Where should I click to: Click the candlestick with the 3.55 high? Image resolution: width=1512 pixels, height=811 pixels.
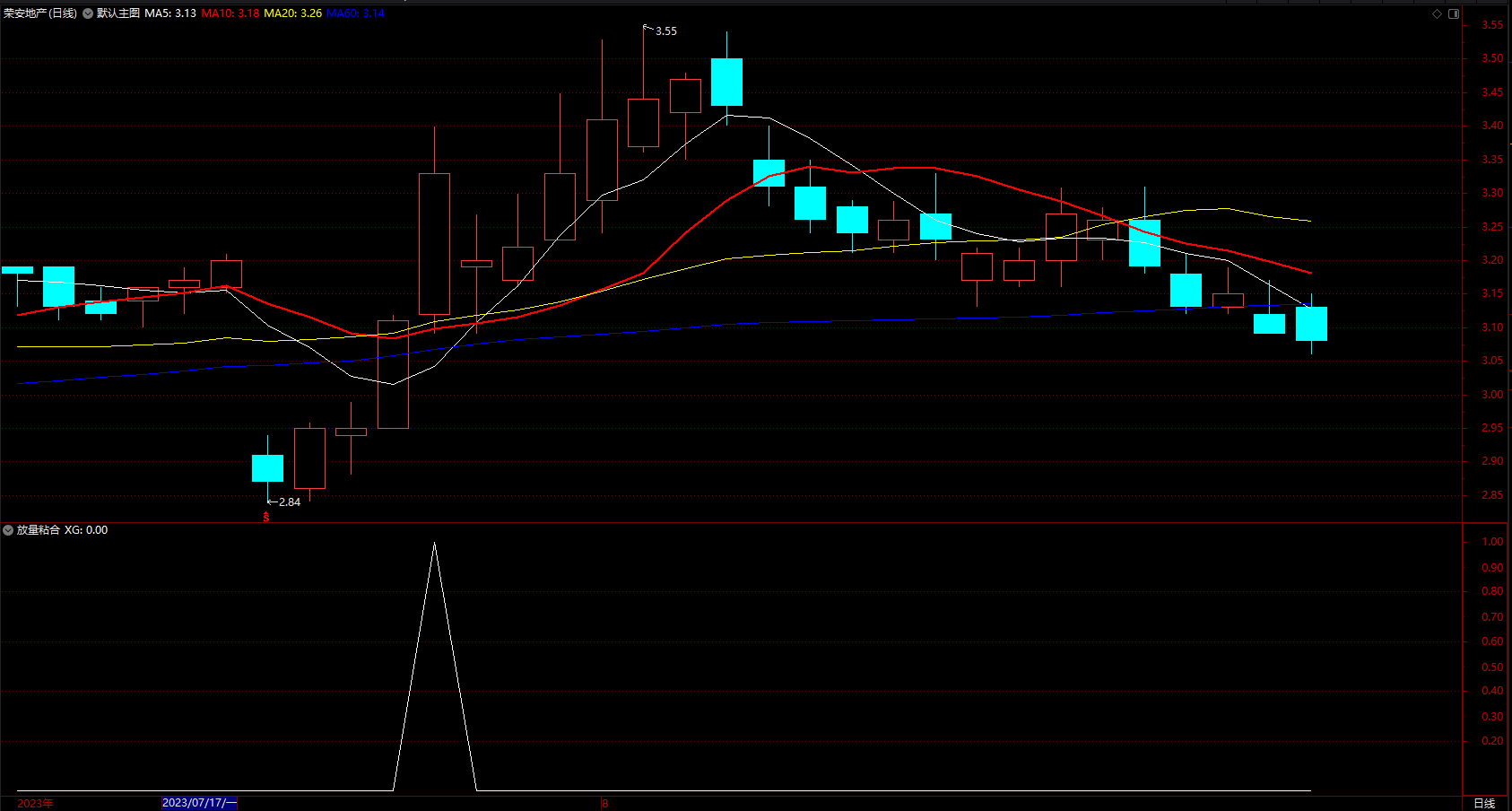coord(643,122)
